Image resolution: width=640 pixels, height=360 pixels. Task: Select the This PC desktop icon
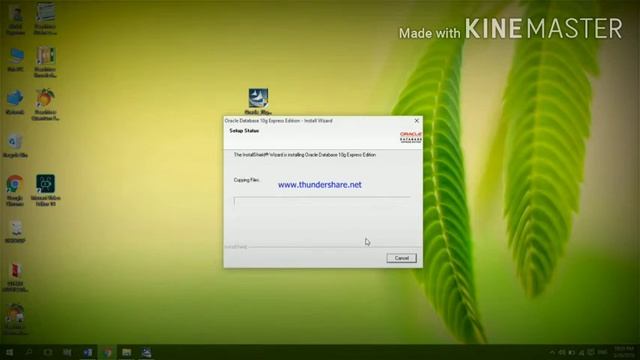pos(16,60)
